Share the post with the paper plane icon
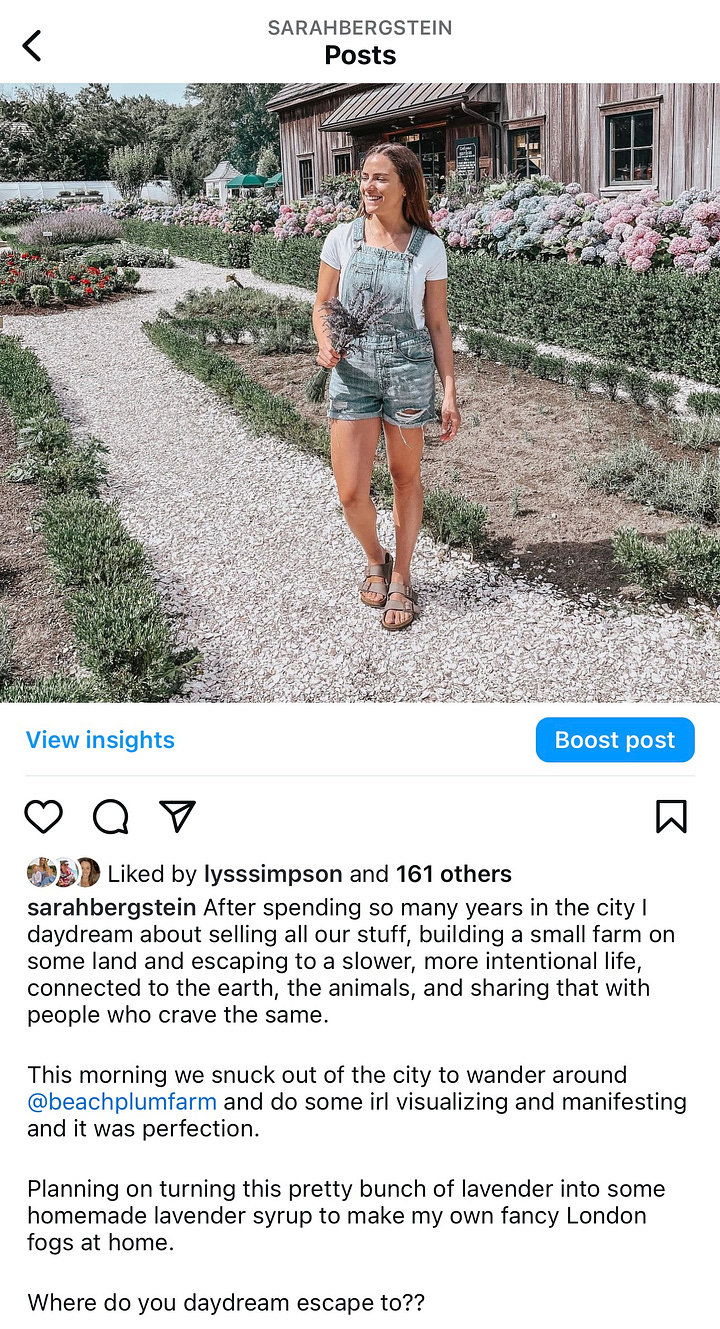The image size is (720, 1329). click(x=177, y=817)
